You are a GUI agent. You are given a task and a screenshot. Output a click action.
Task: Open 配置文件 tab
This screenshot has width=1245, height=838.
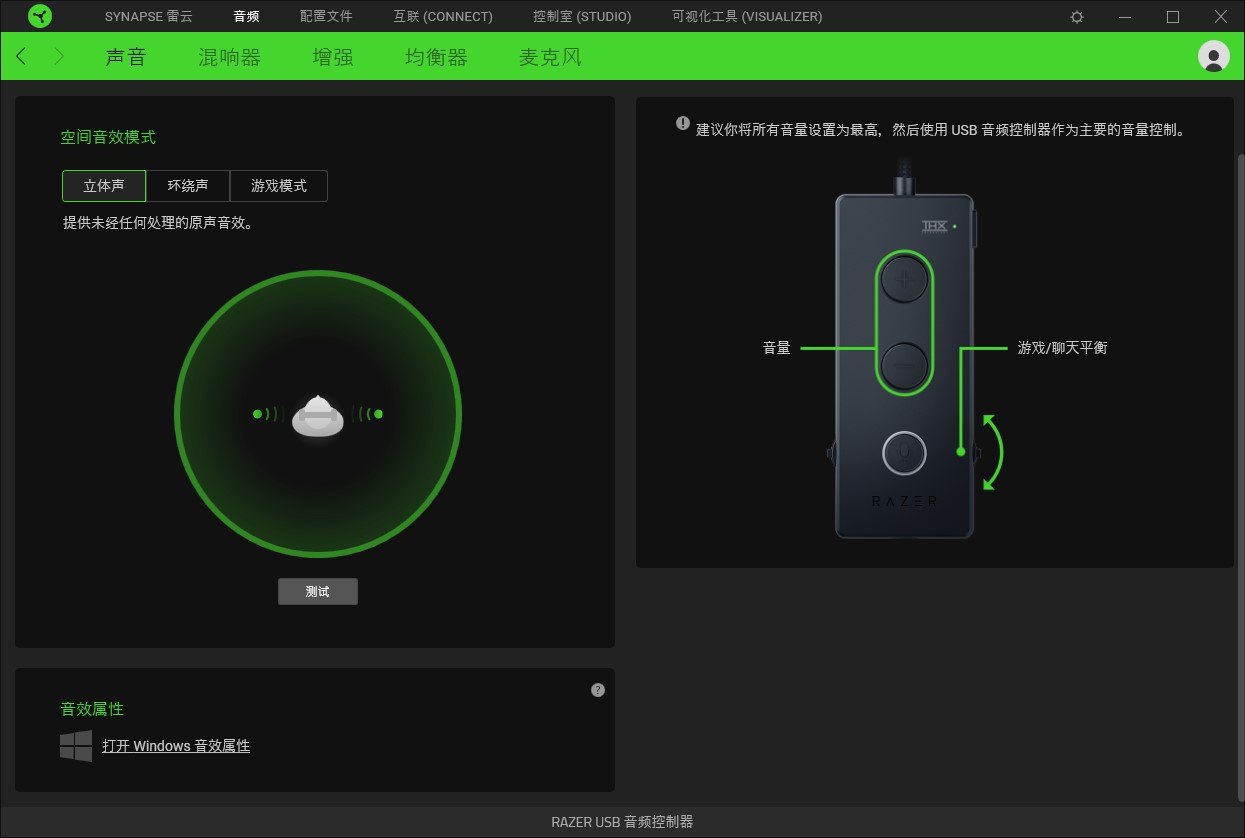click(326, 17)
